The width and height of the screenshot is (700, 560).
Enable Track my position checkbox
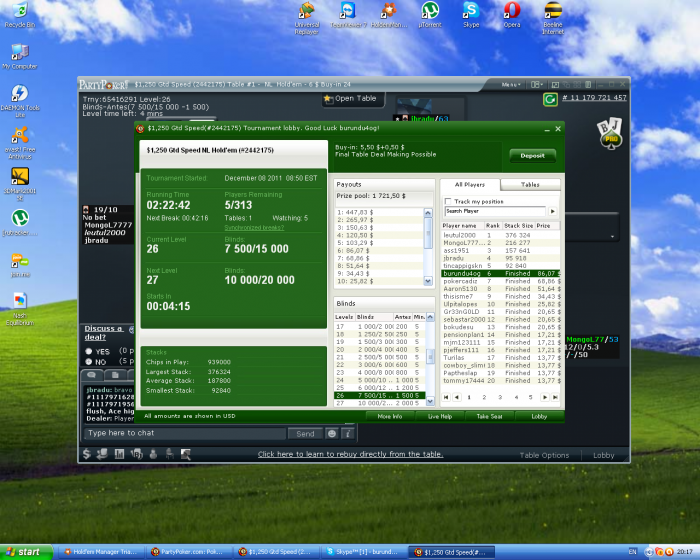pyautogui.click(x=448, y=201)
